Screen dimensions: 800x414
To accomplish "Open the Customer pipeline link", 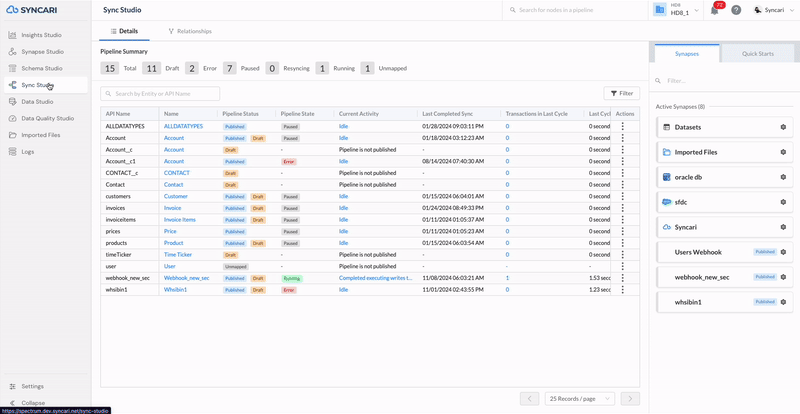I will [x=176, y=196].
